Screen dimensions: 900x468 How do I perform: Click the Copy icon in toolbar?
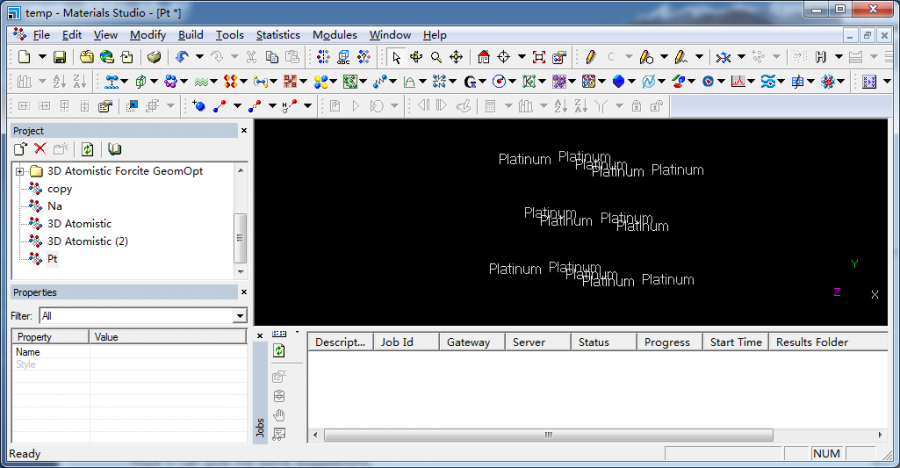pyautogui.click(x=272, y=57)
